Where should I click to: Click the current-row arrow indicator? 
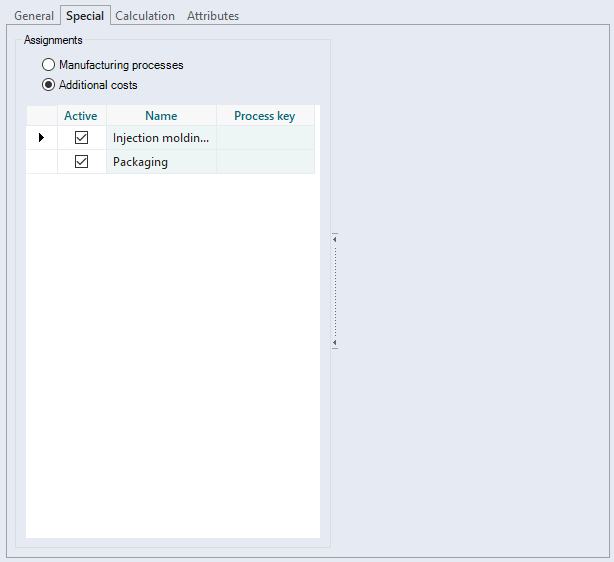(x=41, y=138)
